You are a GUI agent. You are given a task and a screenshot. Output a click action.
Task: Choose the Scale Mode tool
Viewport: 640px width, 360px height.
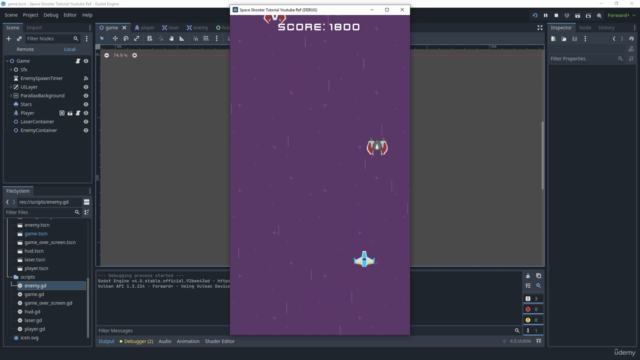[x=136, y=38]
